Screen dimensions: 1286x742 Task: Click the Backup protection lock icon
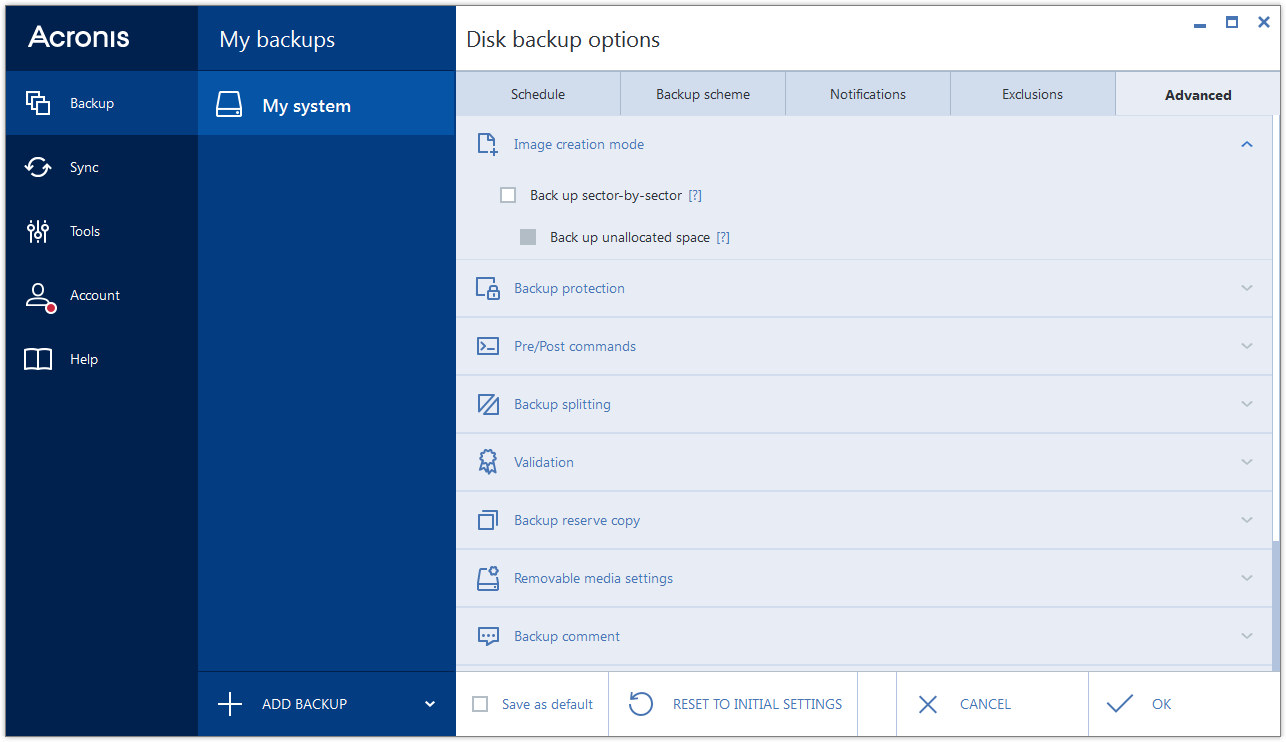(x=488, y=288)
